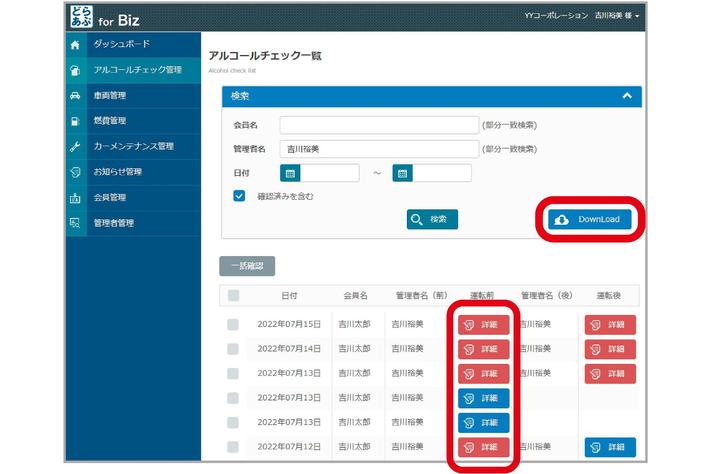Open the start date calendar icon
The width and height of the screenshot is (710, 474).
(291, 173)
